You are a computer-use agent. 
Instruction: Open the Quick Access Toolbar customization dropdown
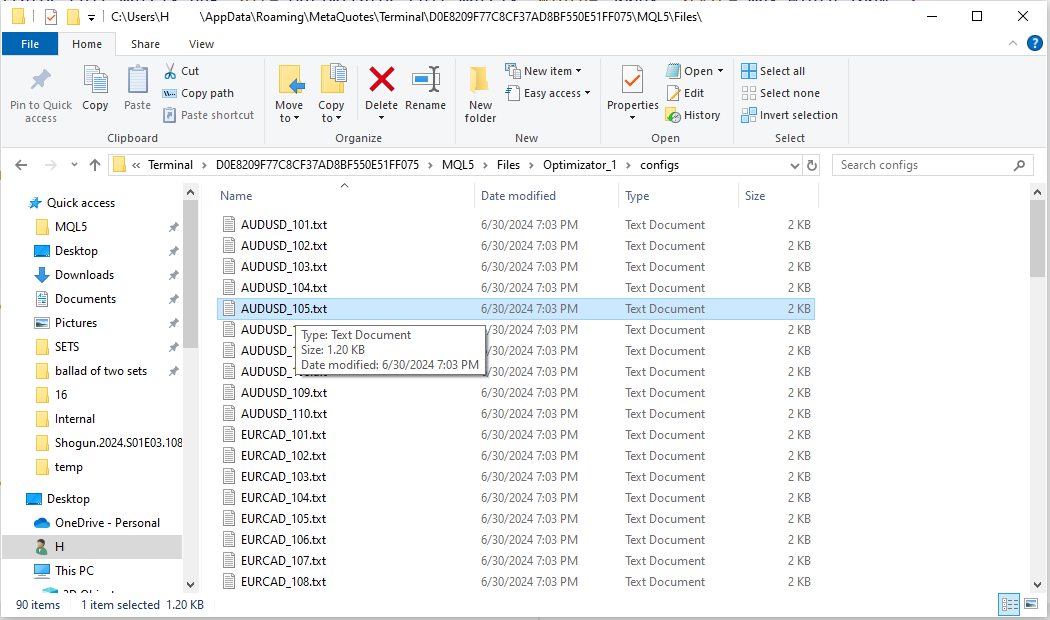[90, 16]
